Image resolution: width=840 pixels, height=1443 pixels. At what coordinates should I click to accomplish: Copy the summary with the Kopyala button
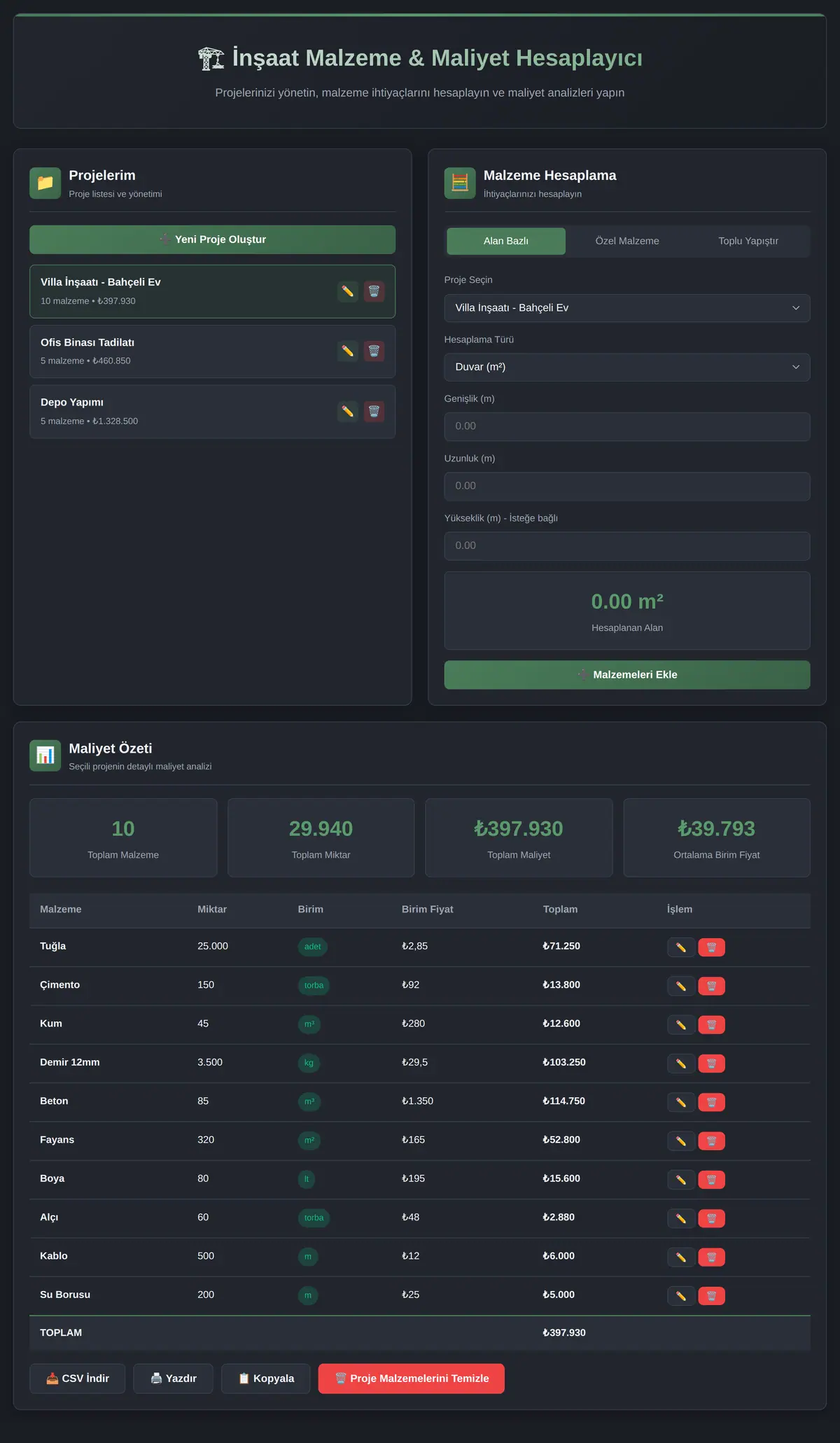pyautogui.click(x=266, y=1379)
